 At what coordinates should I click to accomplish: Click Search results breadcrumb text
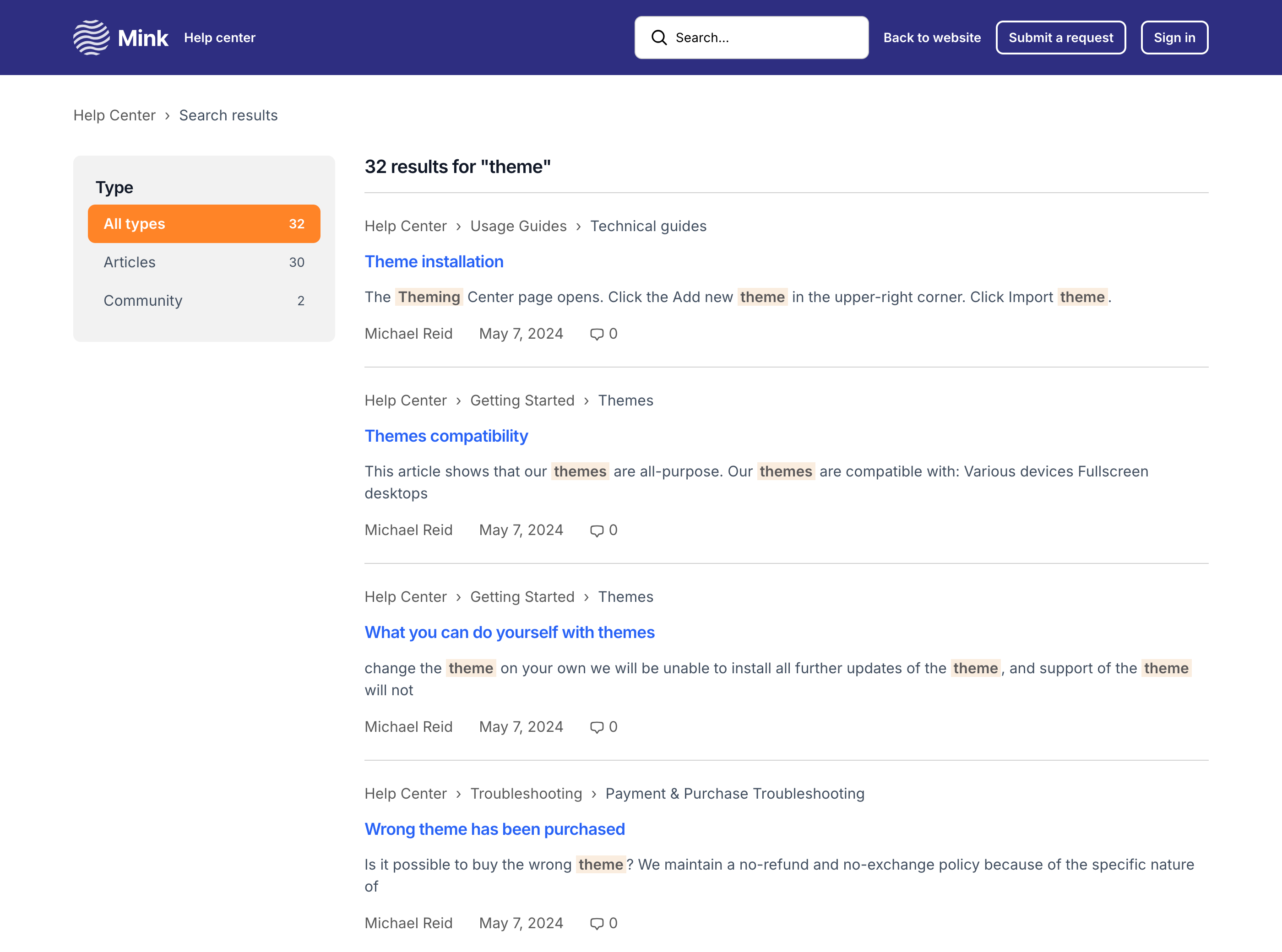[x=228, y=115]
